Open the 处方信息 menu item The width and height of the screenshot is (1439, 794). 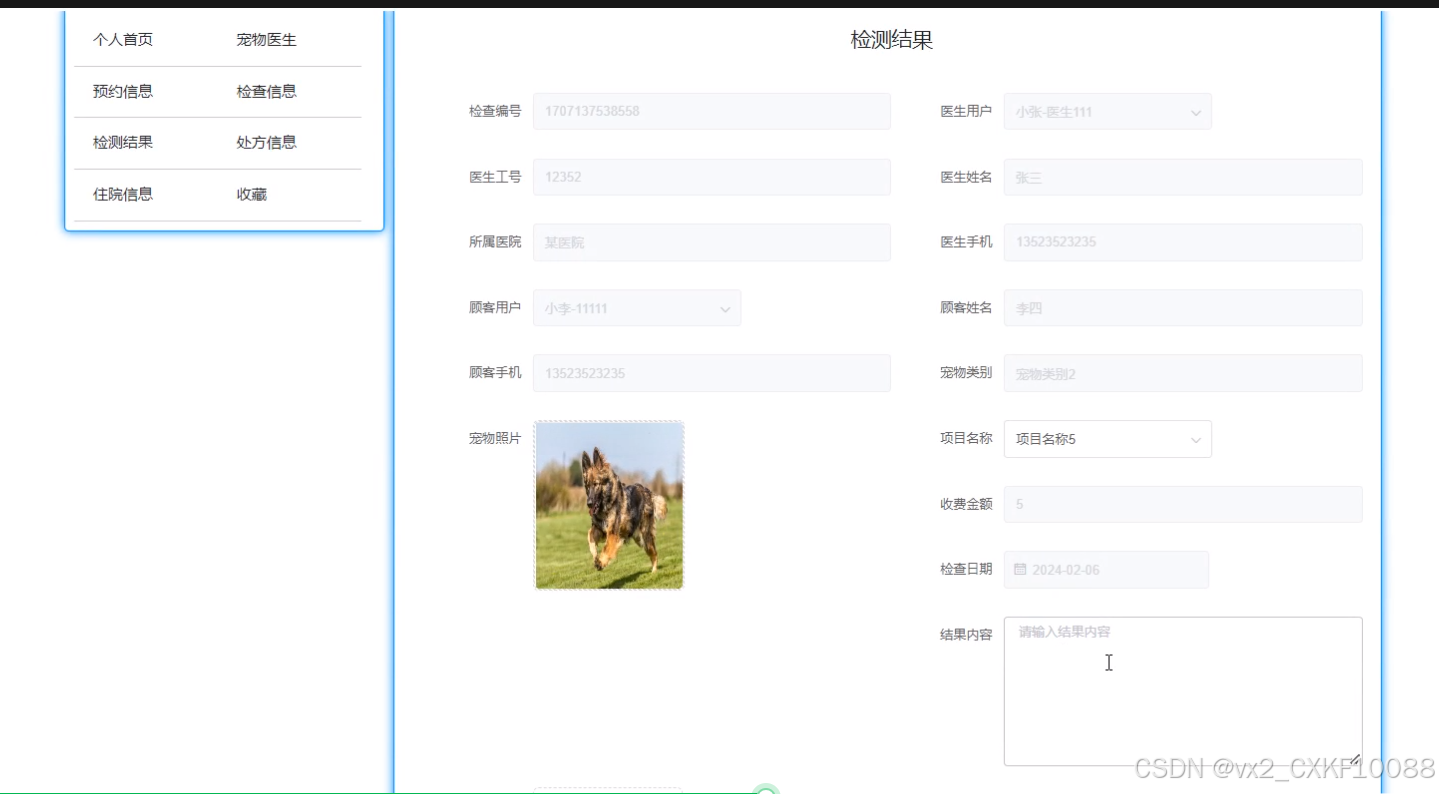tap(266, 142)
